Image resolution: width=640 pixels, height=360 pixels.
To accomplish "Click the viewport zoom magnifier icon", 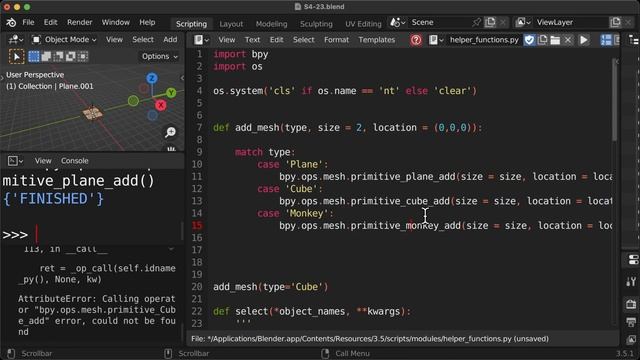I will pyautogui.click(x=171, y=132).
